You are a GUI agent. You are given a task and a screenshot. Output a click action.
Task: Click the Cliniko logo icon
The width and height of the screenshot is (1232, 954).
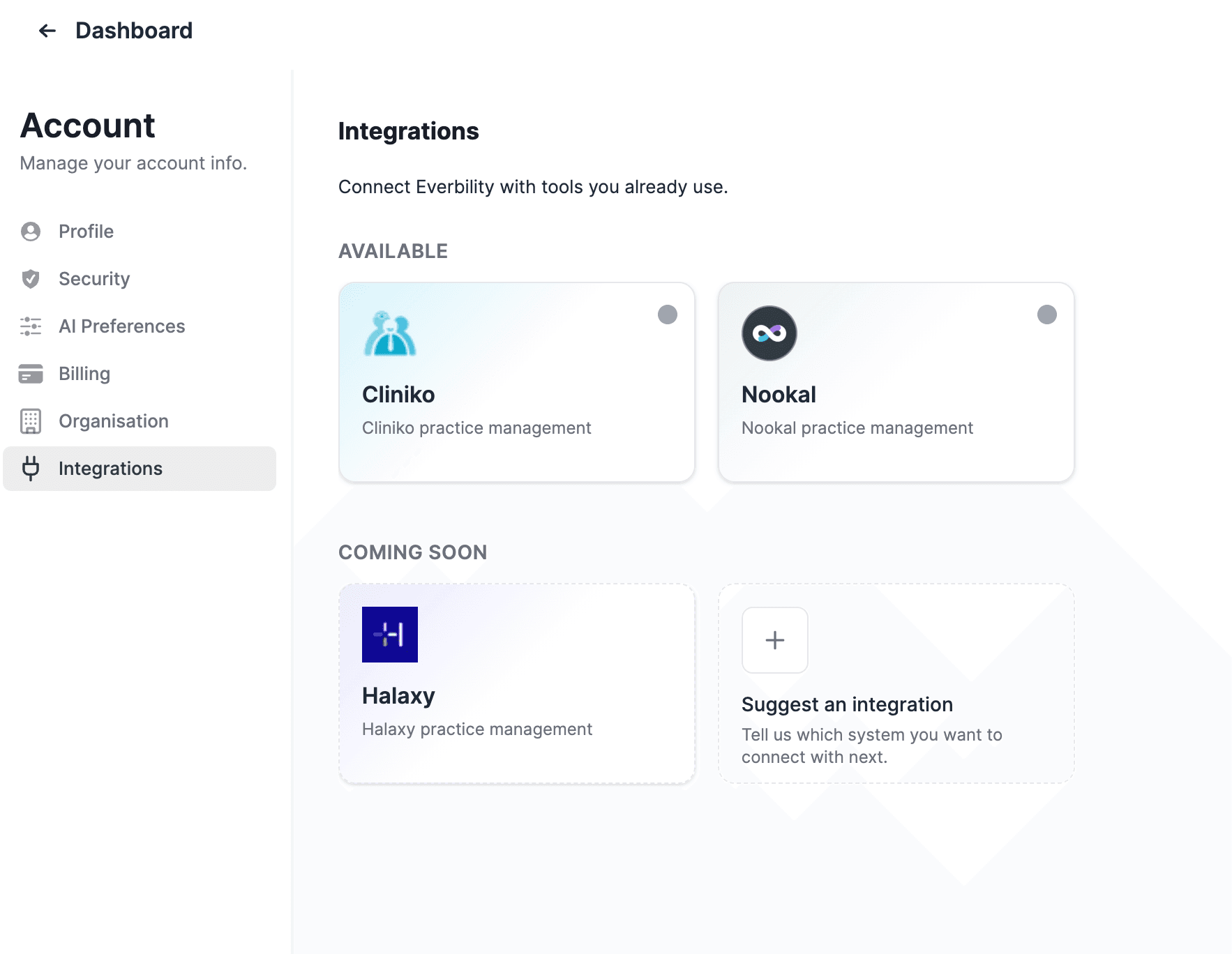390,333
